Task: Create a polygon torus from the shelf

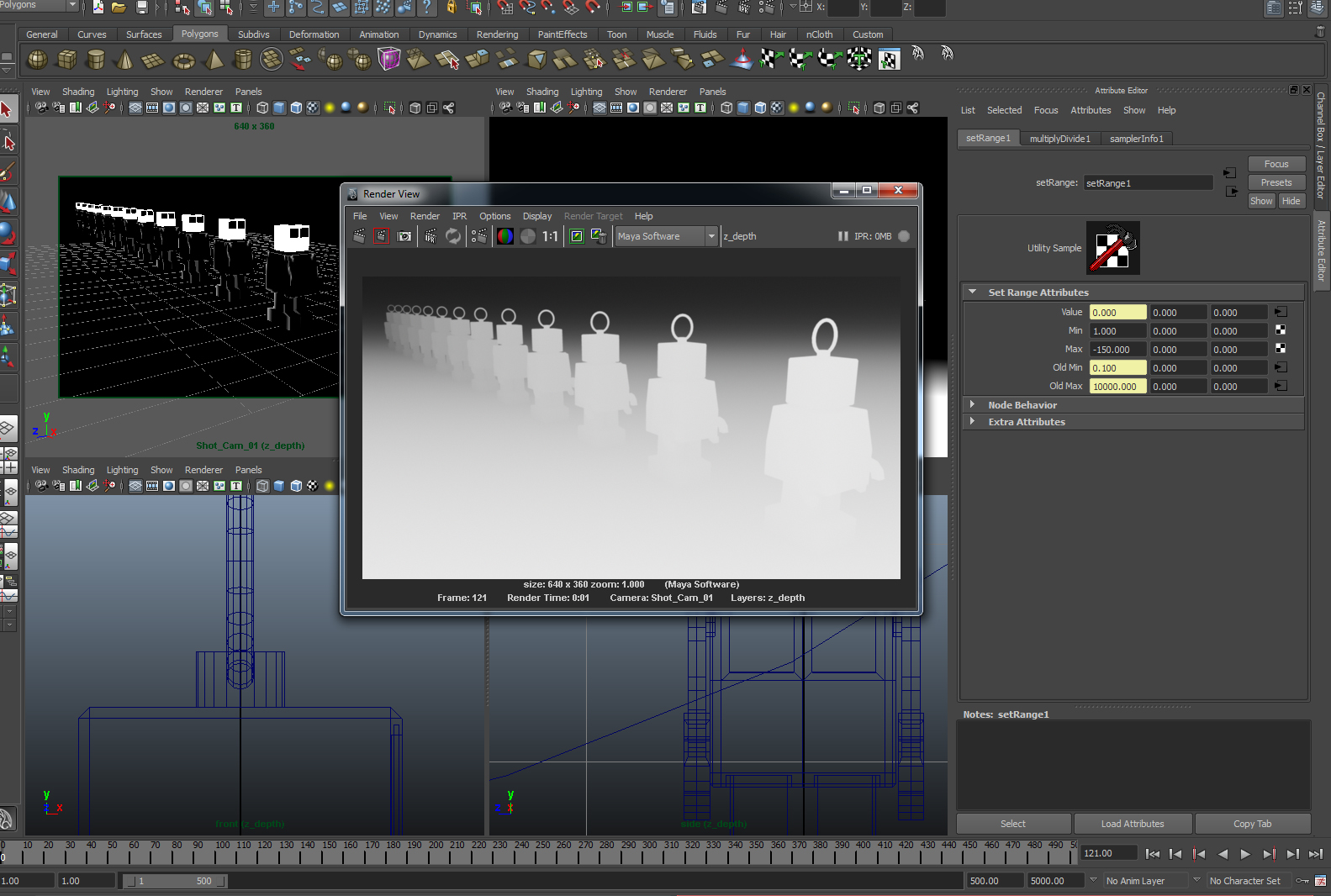Action: 183,60
